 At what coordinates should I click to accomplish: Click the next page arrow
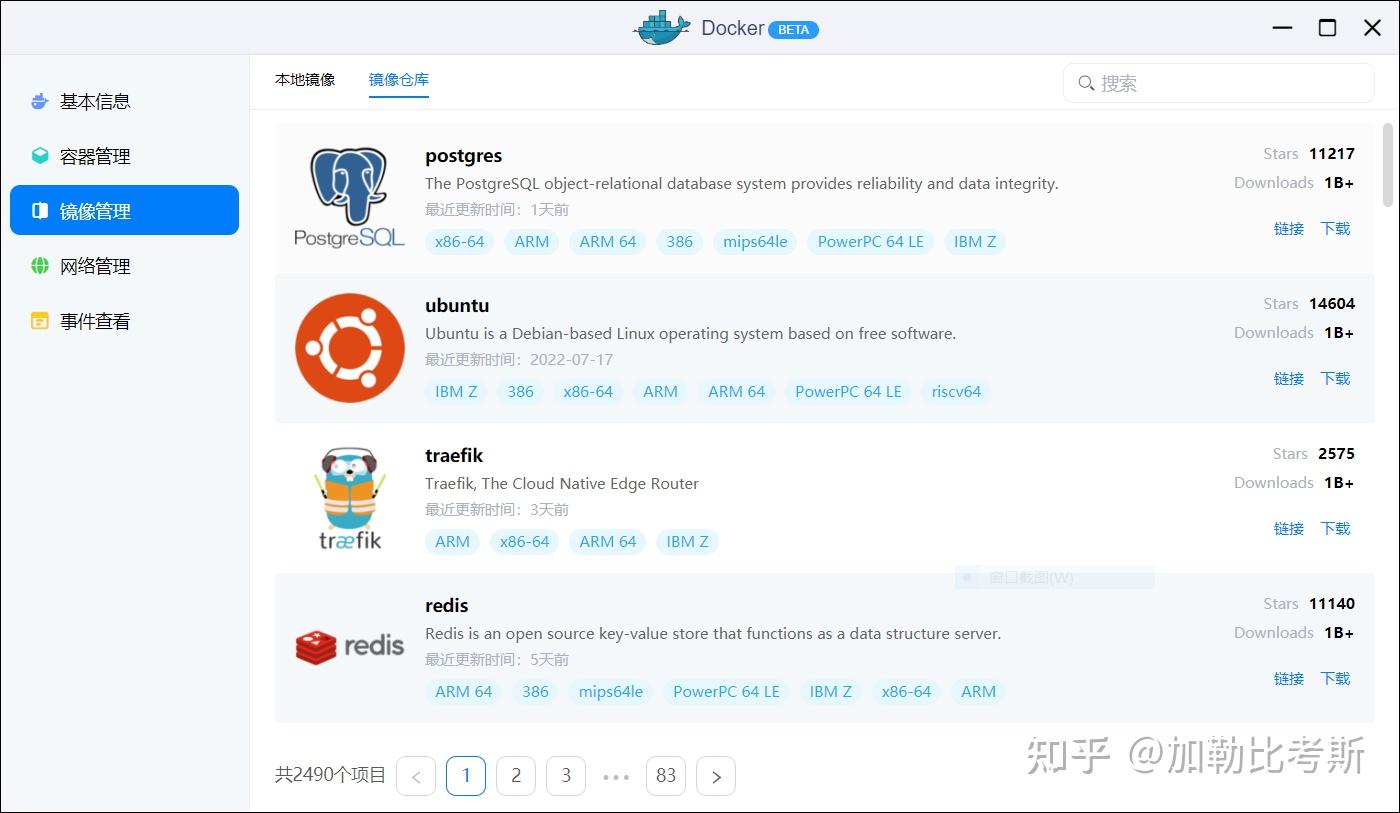716,775
